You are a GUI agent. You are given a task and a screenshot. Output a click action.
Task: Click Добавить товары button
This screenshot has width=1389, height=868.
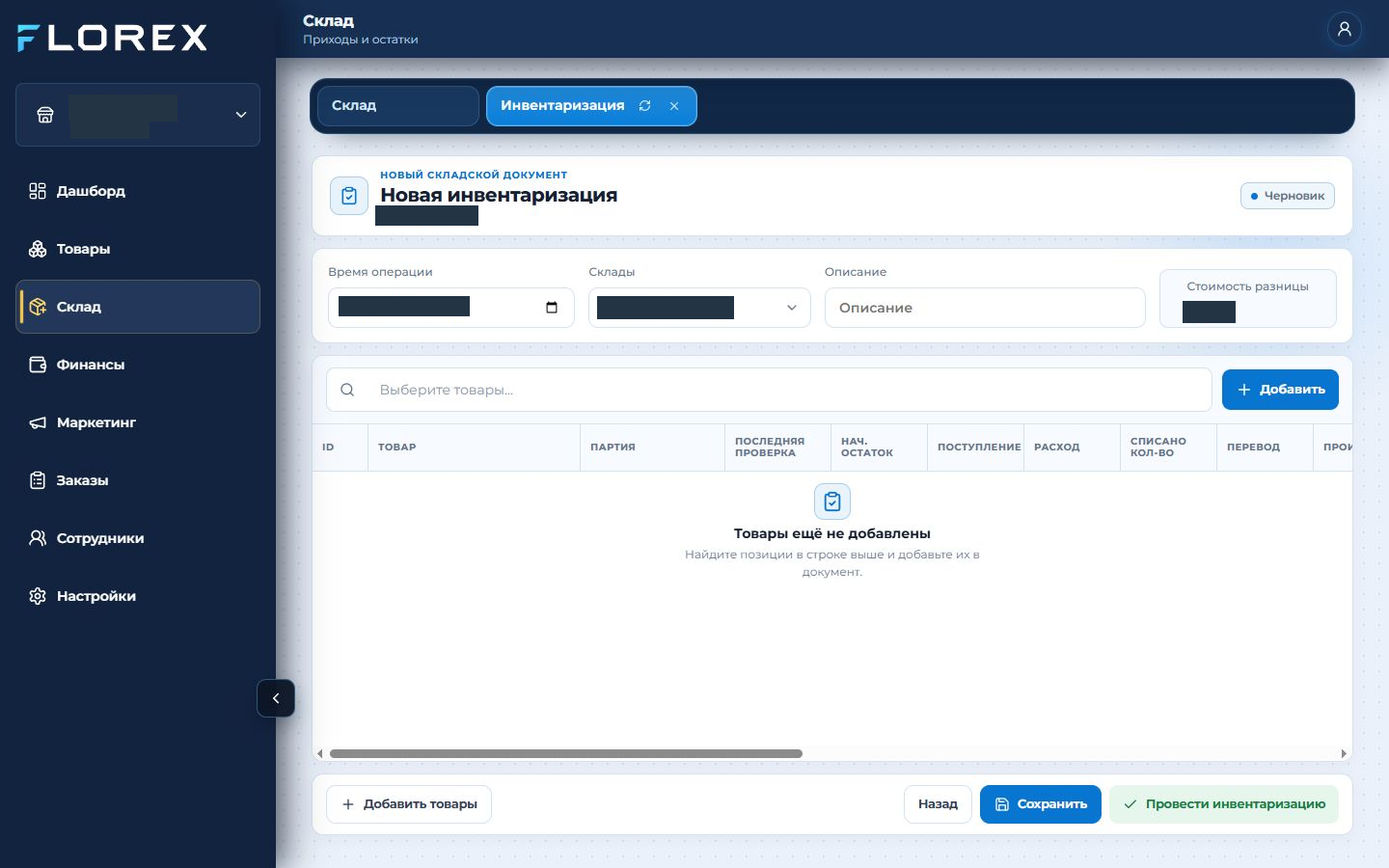click(409, 804)
